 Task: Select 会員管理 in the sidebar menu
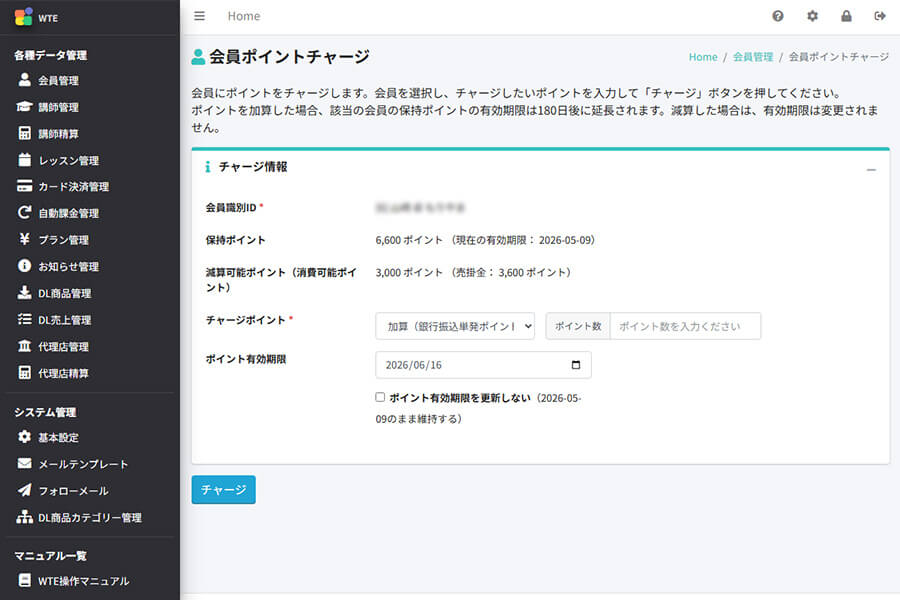(60, 80)
